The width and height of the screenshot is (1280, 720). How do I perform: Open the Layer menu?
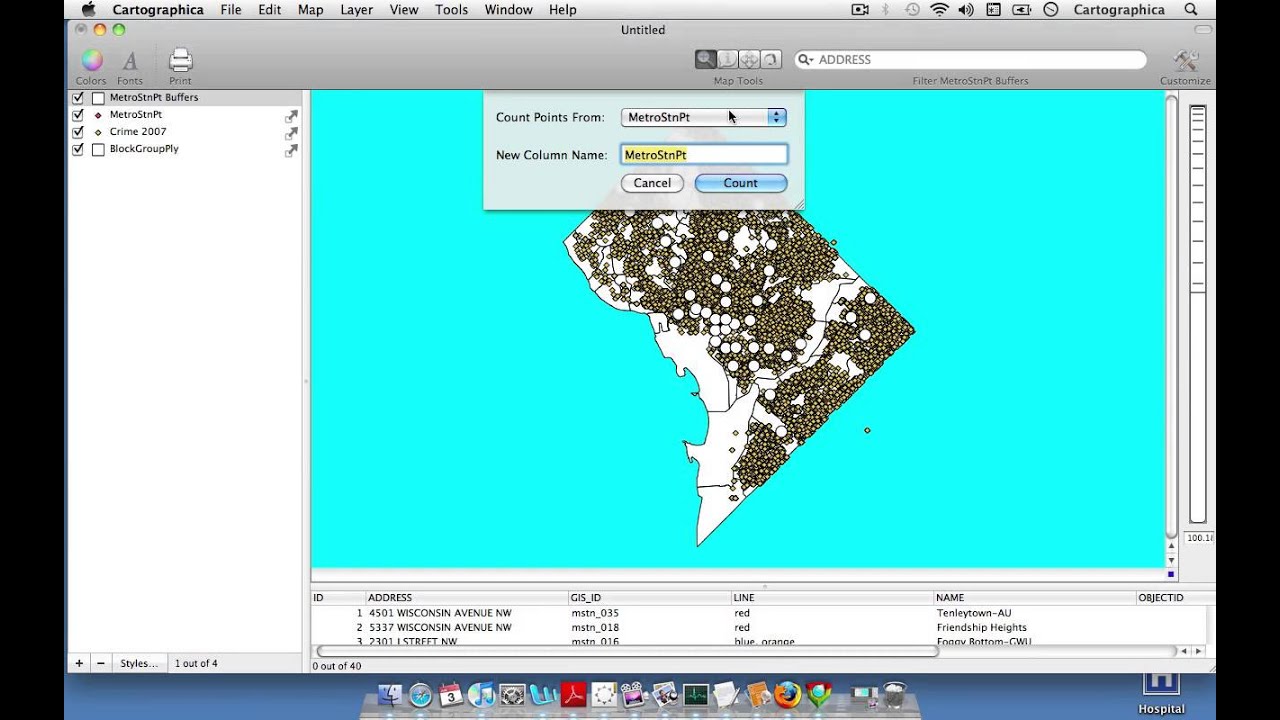click(356, 9)
